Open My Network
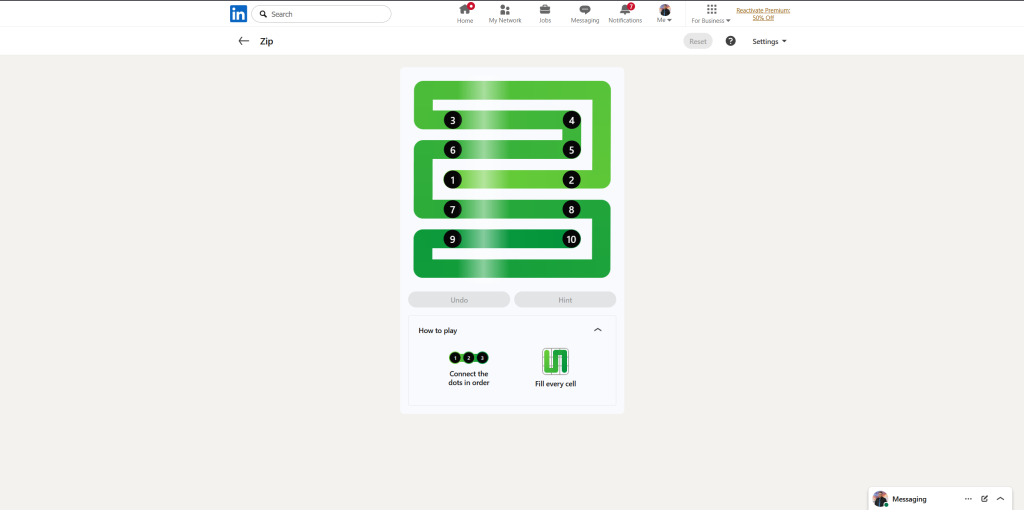1024x510 pixels. pos(505,13)
